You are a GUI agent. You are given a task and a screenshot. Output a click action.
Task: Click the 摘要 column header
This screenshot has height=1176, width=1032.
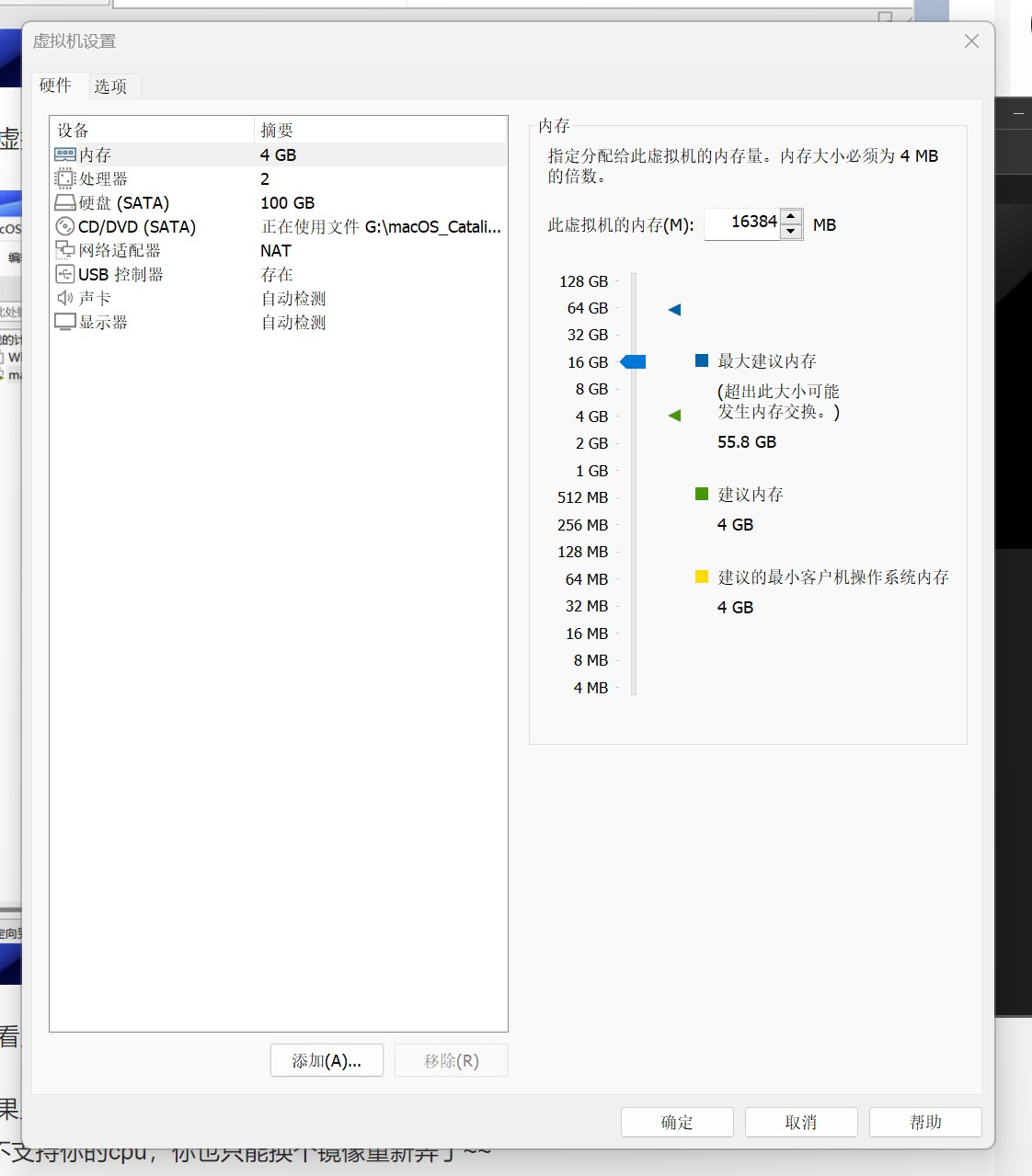click(380, 130)
